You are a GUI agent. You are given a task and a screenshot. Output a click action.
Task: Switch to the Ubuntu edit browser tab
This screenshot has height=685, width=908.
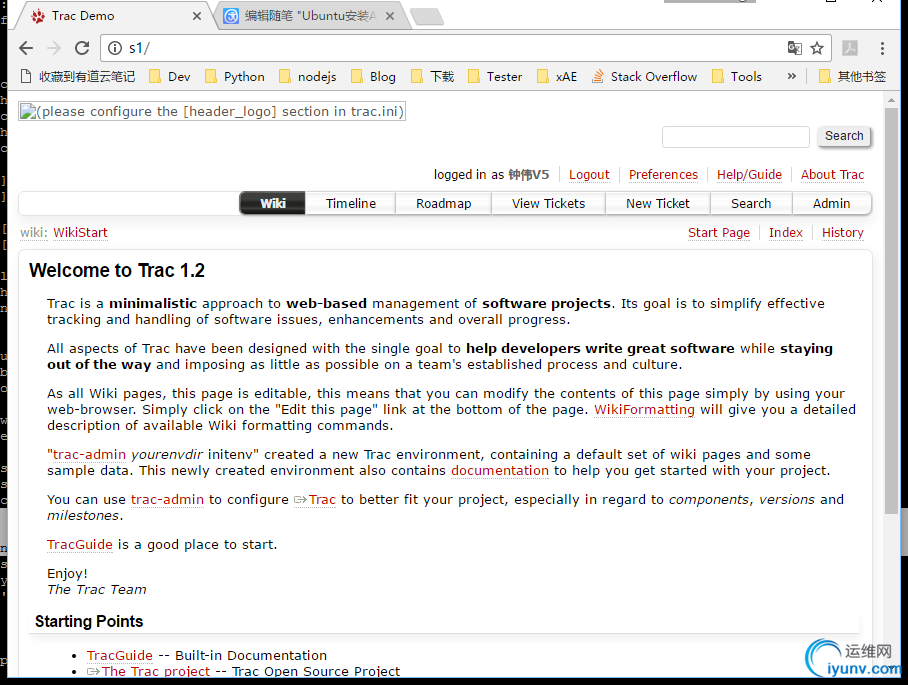pos(310,16)
